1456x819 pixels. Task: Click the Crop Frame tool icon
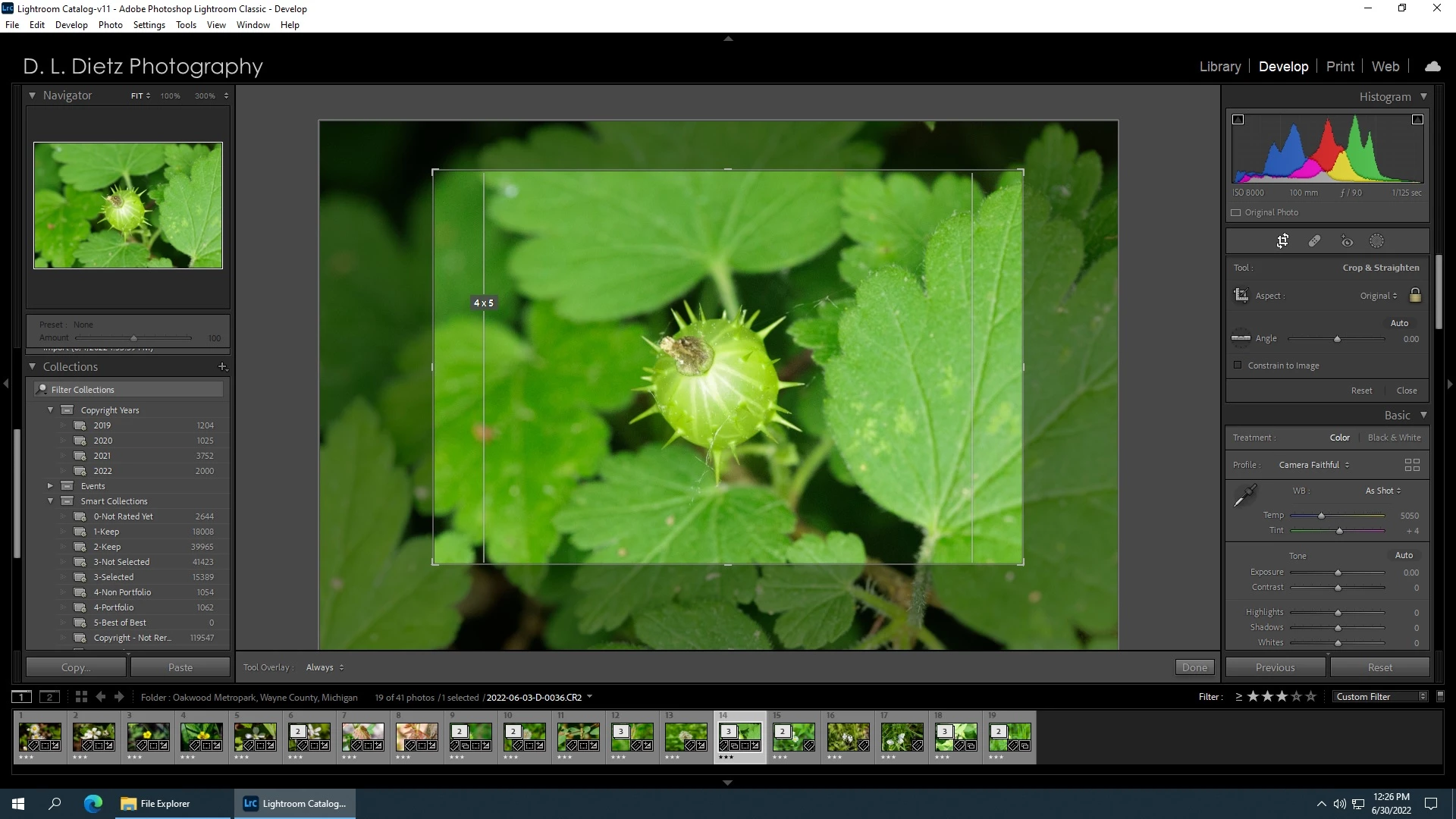[x=1241, y=295]
